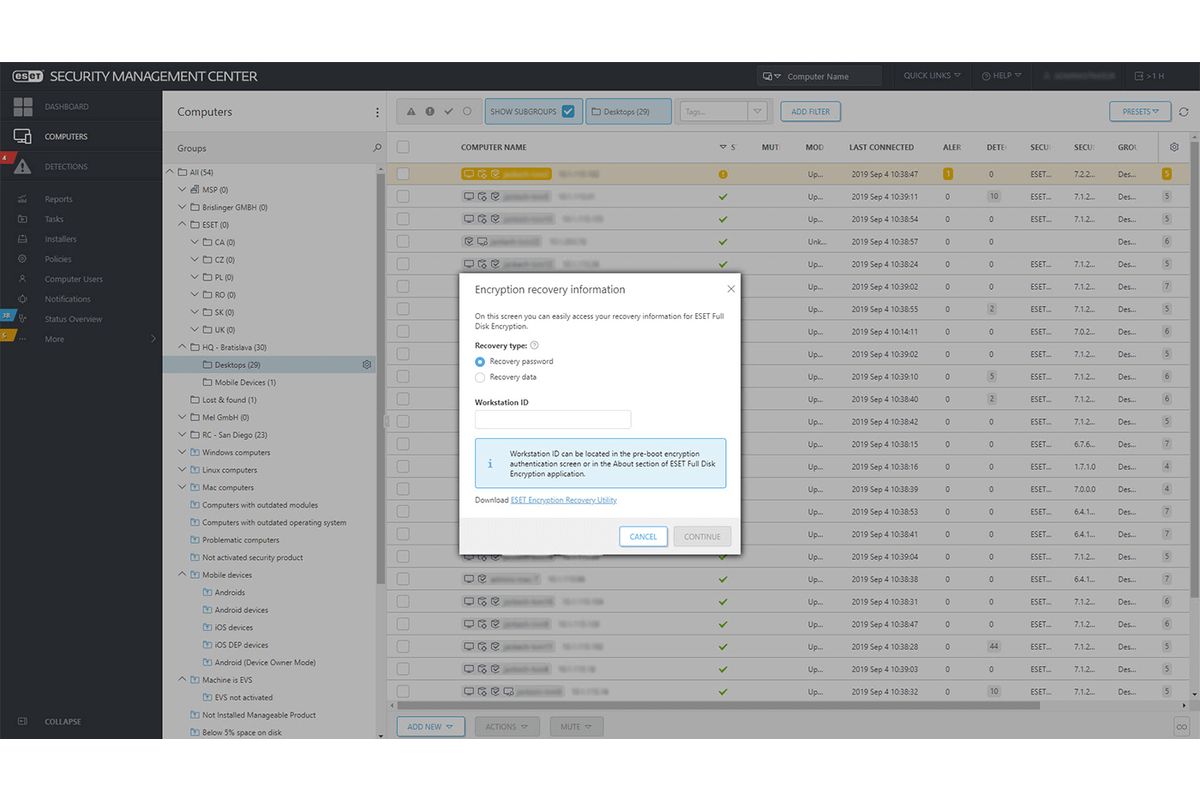Screen dimensions: 1200x800
Task: Open Policies from the sidebar
Action: pyautogui.click(x=58, y=259)
